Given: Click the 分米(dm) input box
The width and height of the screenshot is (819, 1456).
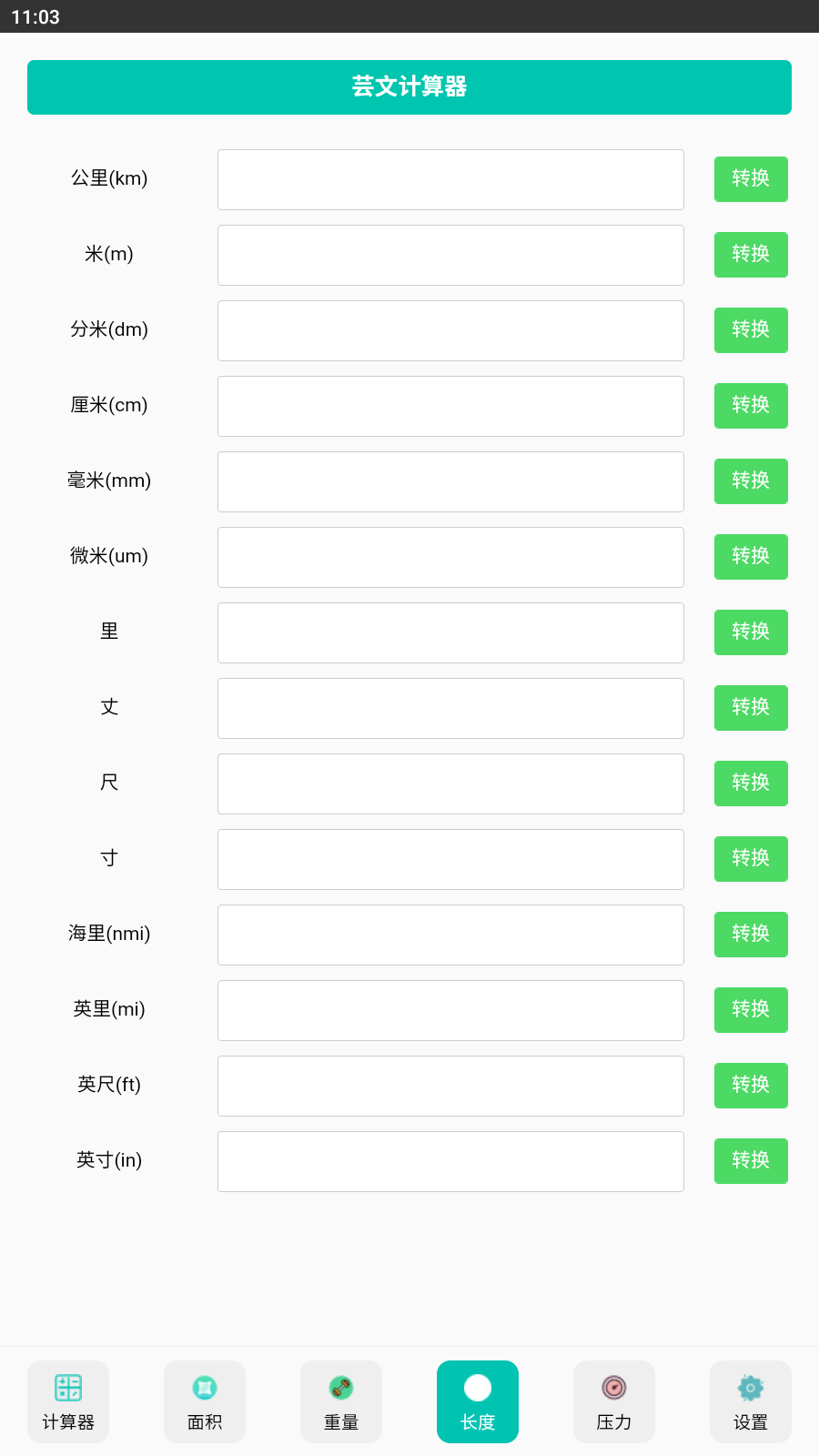Looking at the screenshot, I should click(450, 331).
